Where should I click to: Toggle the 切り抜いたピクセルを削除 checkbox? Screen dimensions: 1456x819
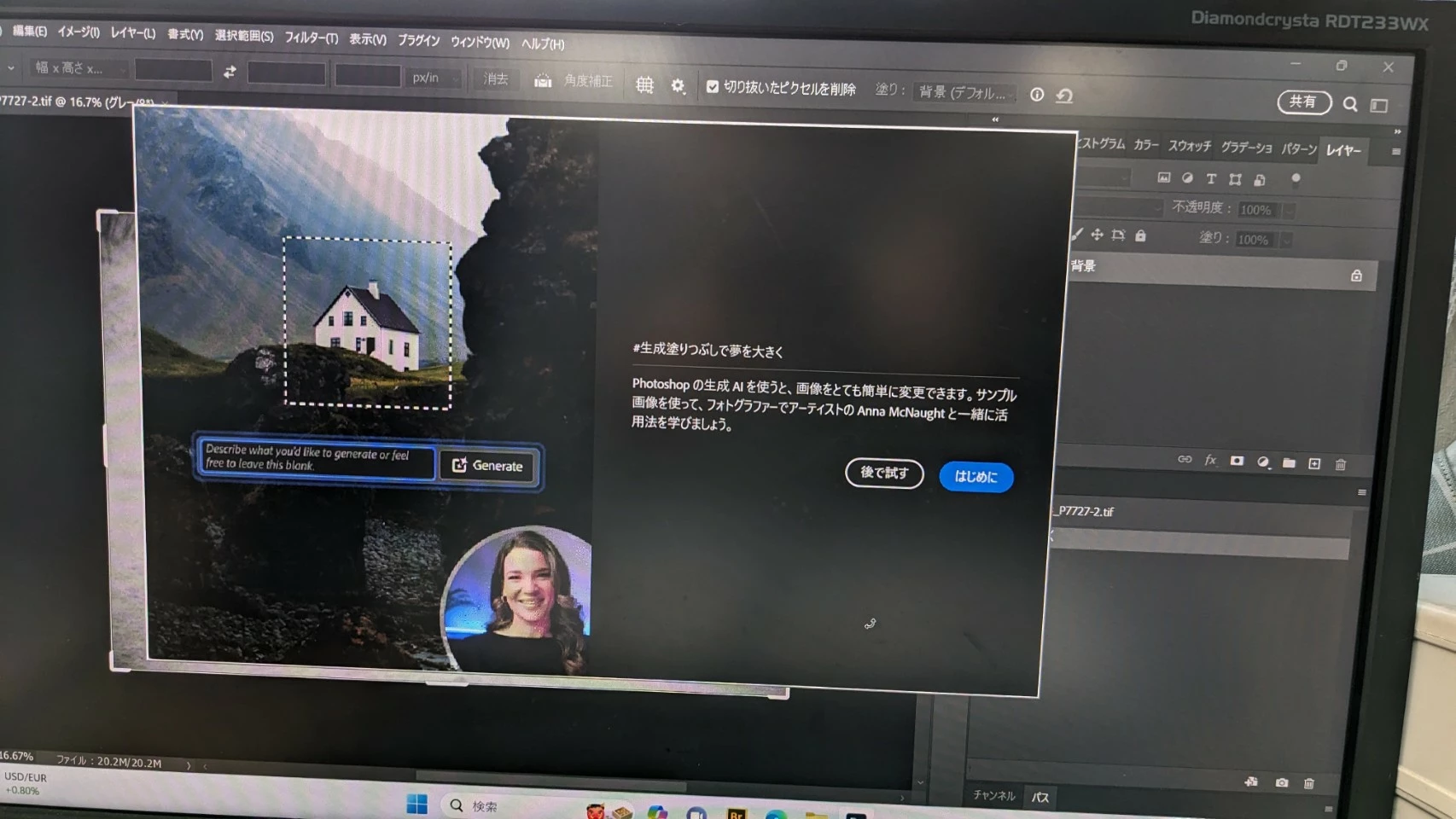click(712, 86)
